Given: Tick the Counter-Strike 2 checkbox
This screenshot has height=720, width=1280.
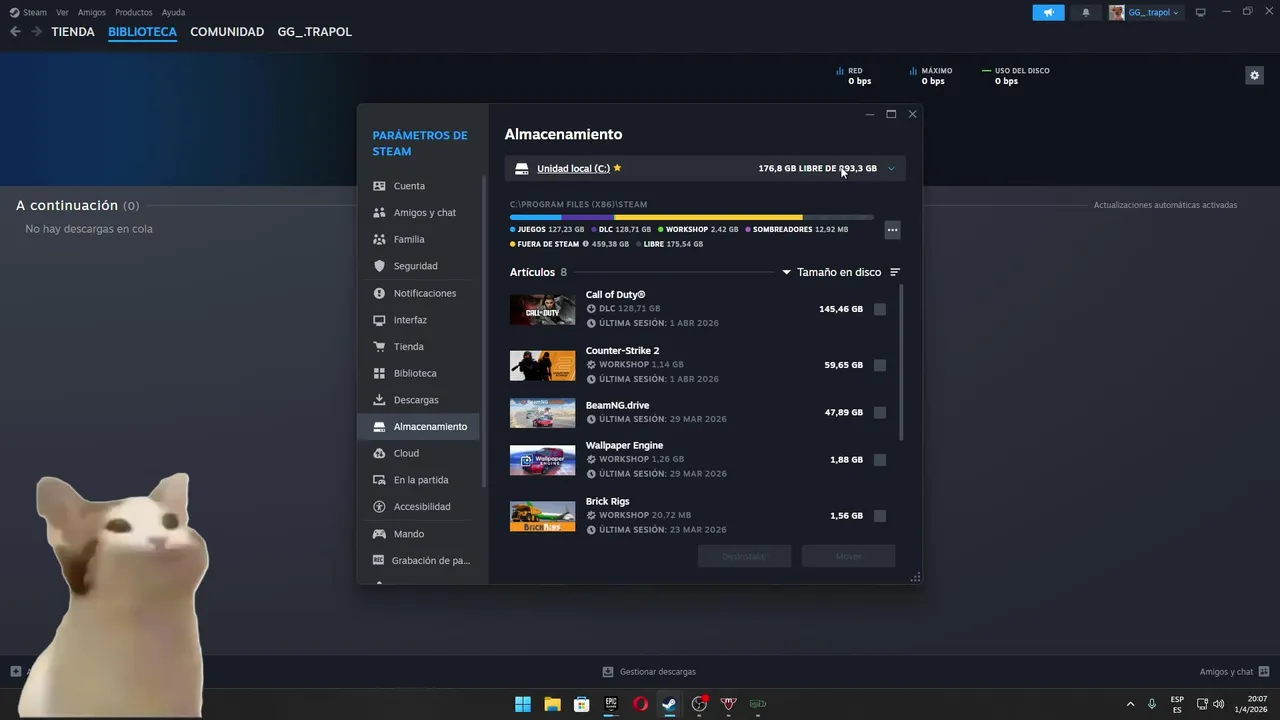Looking at the screenshot, I should pyautogui.click(x=880, y=365).
